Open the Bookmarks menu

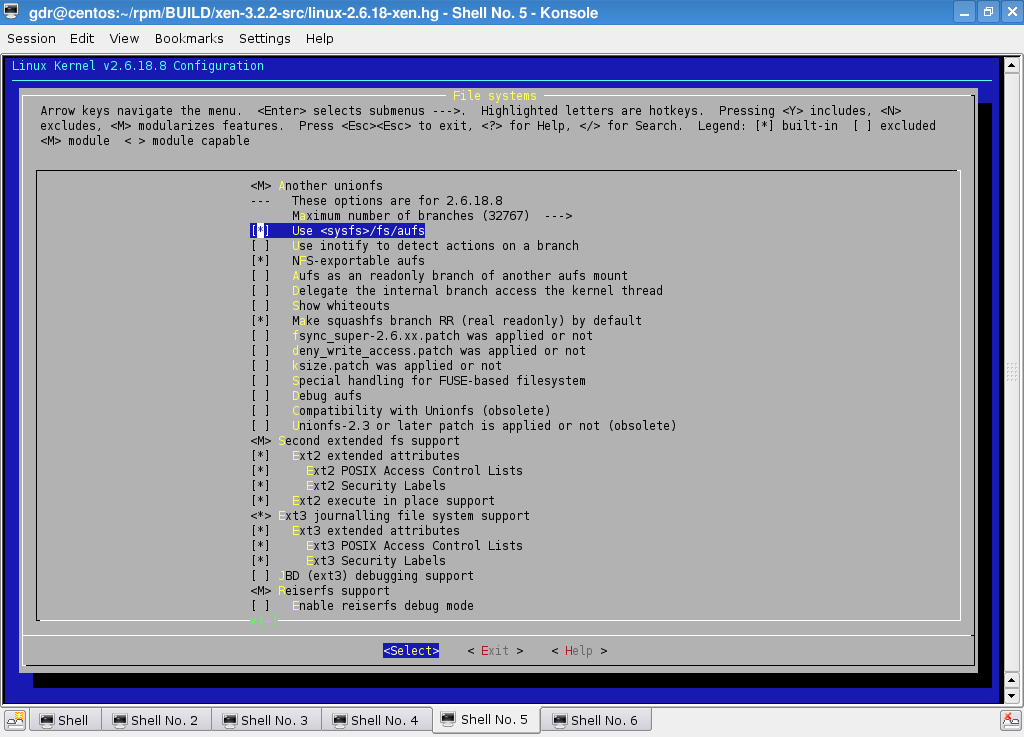(x=190, y=38)
